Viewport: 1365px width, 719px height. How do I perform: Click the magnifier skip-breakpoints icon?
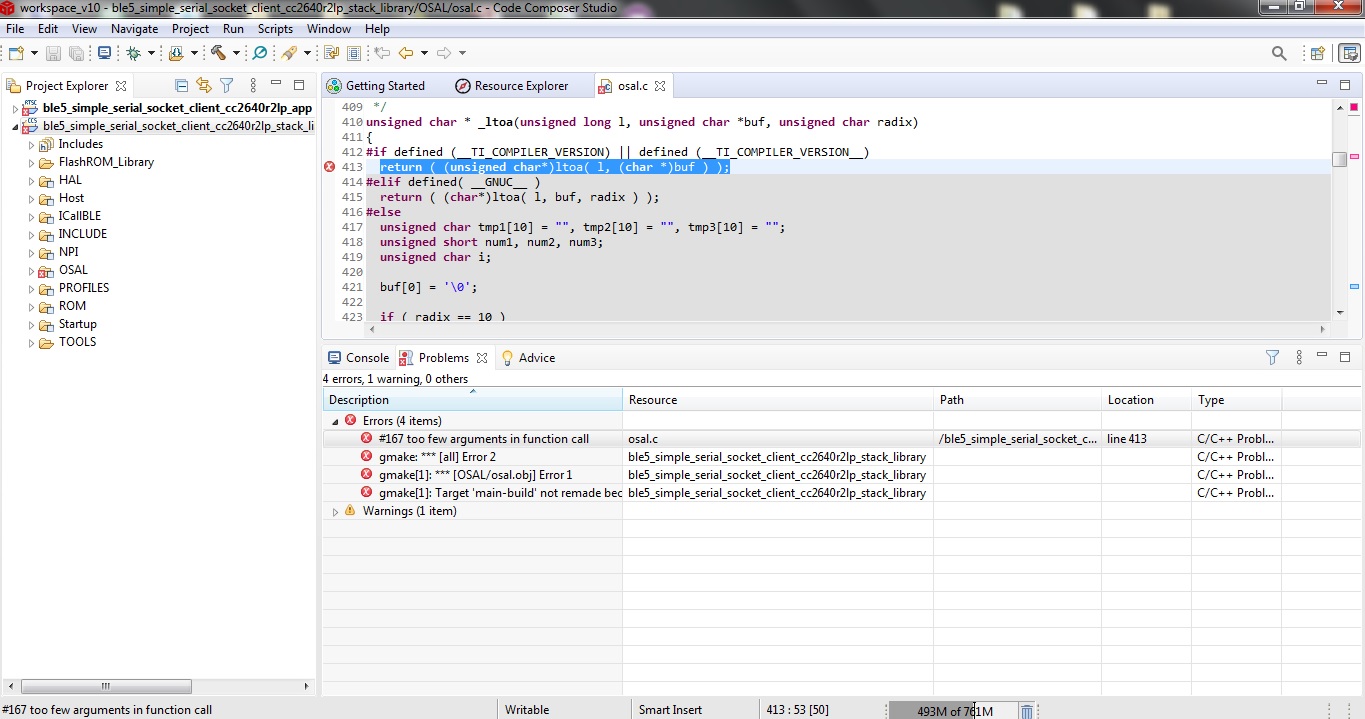point(260,53)
